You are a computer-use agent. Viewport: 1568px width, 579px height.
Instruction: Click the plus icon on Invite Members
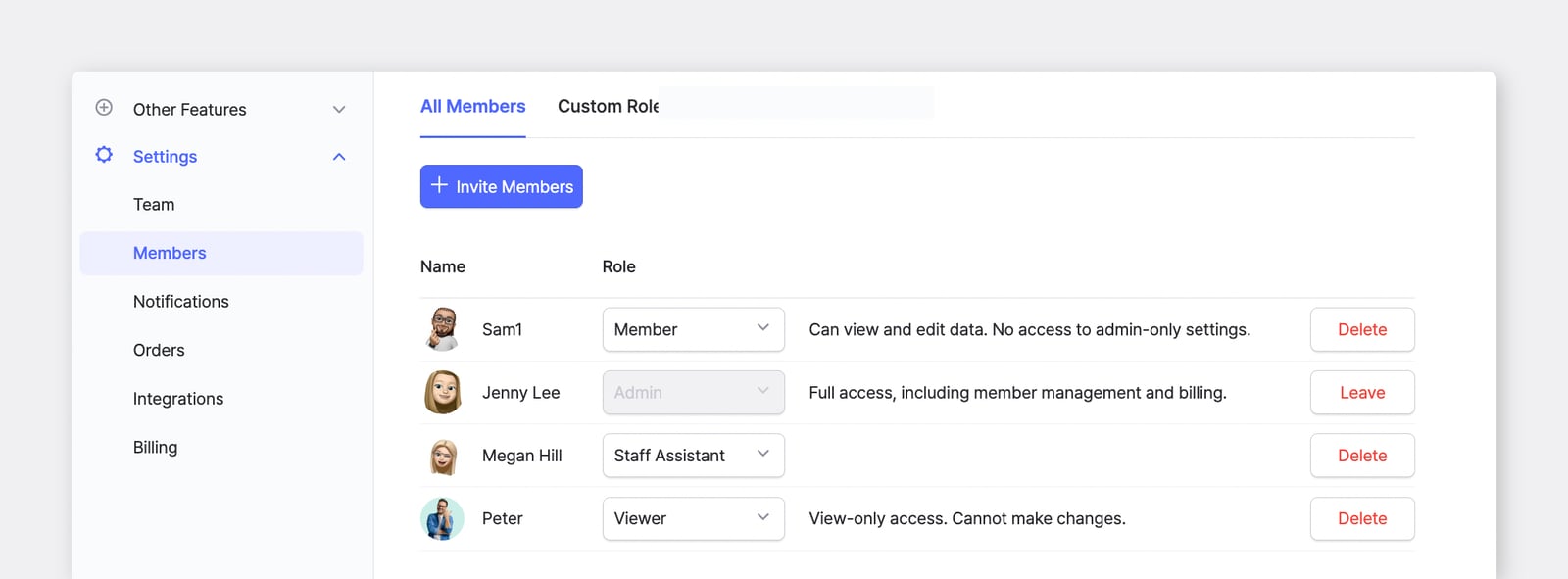point(439,185)
